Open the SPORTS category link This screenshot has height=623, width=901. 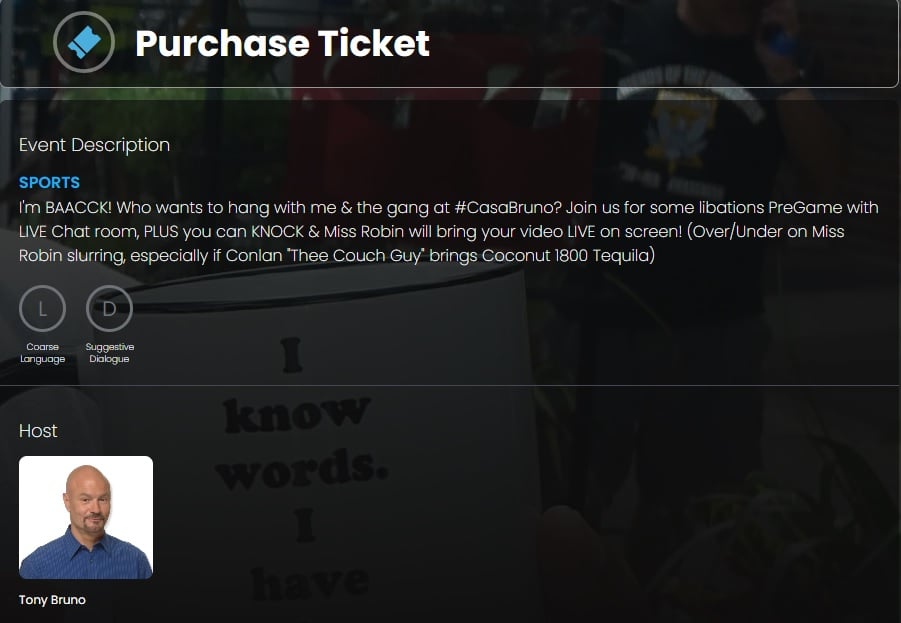coord(49,183)
